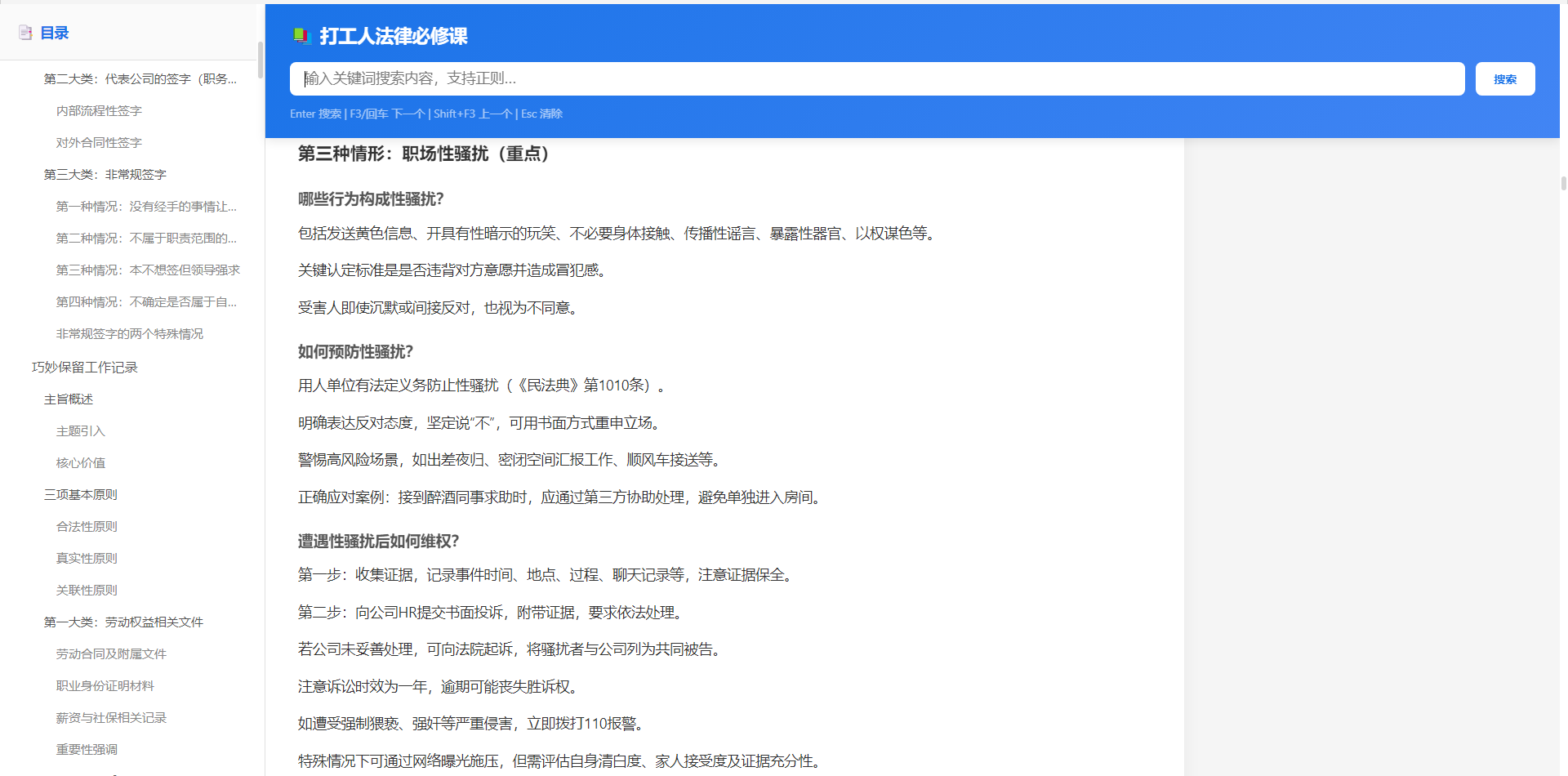Image resolution: width=1568 pixels, height=776 pixels.
Task: Jump to 三项基本原则 section
Action: [80, 495]
